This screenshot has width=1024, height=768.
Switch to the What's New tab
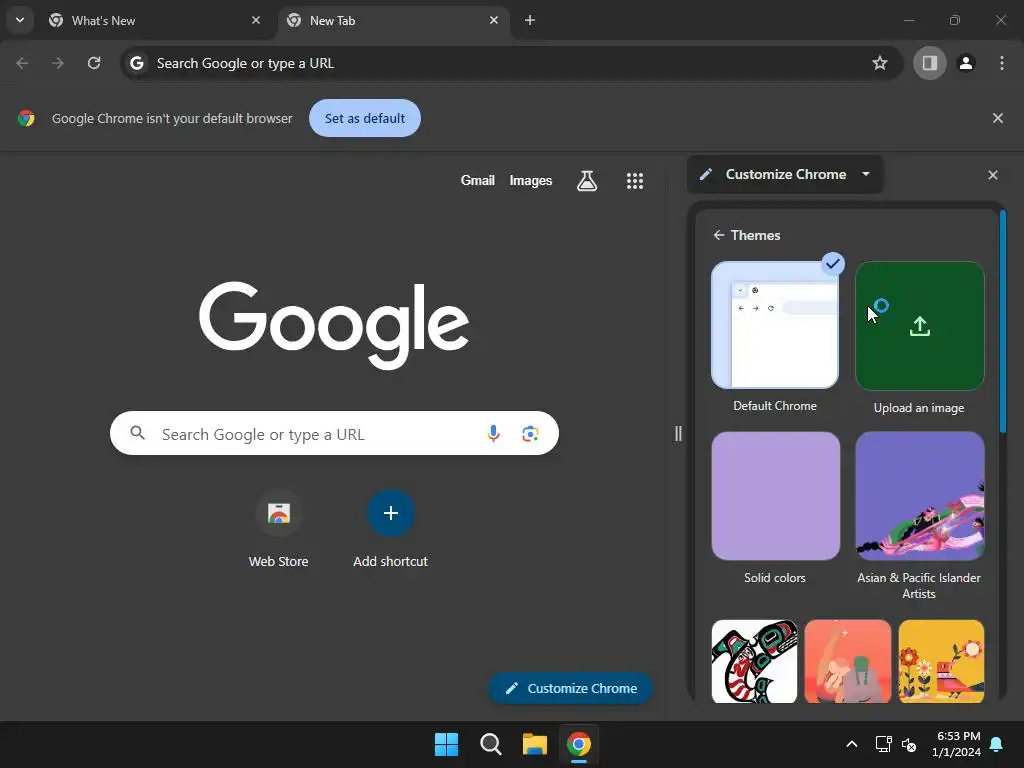(155, 21)
